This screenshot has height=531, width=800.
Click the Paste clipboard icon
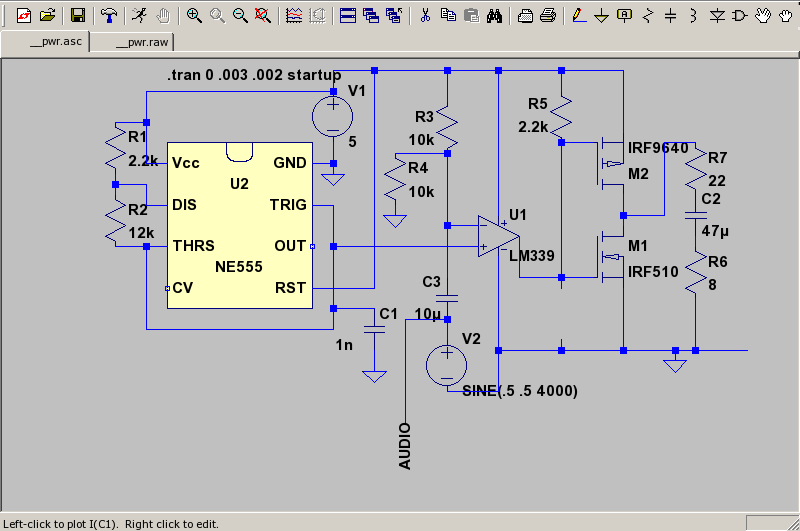(471, 16)
